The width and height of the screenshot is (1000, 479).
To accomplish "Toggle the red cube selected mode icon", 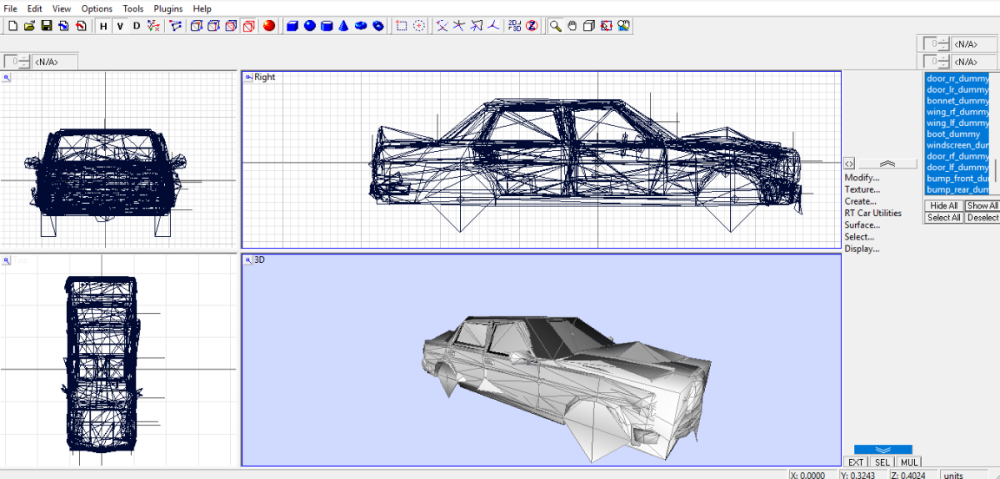I will click(x=249, y=26).
